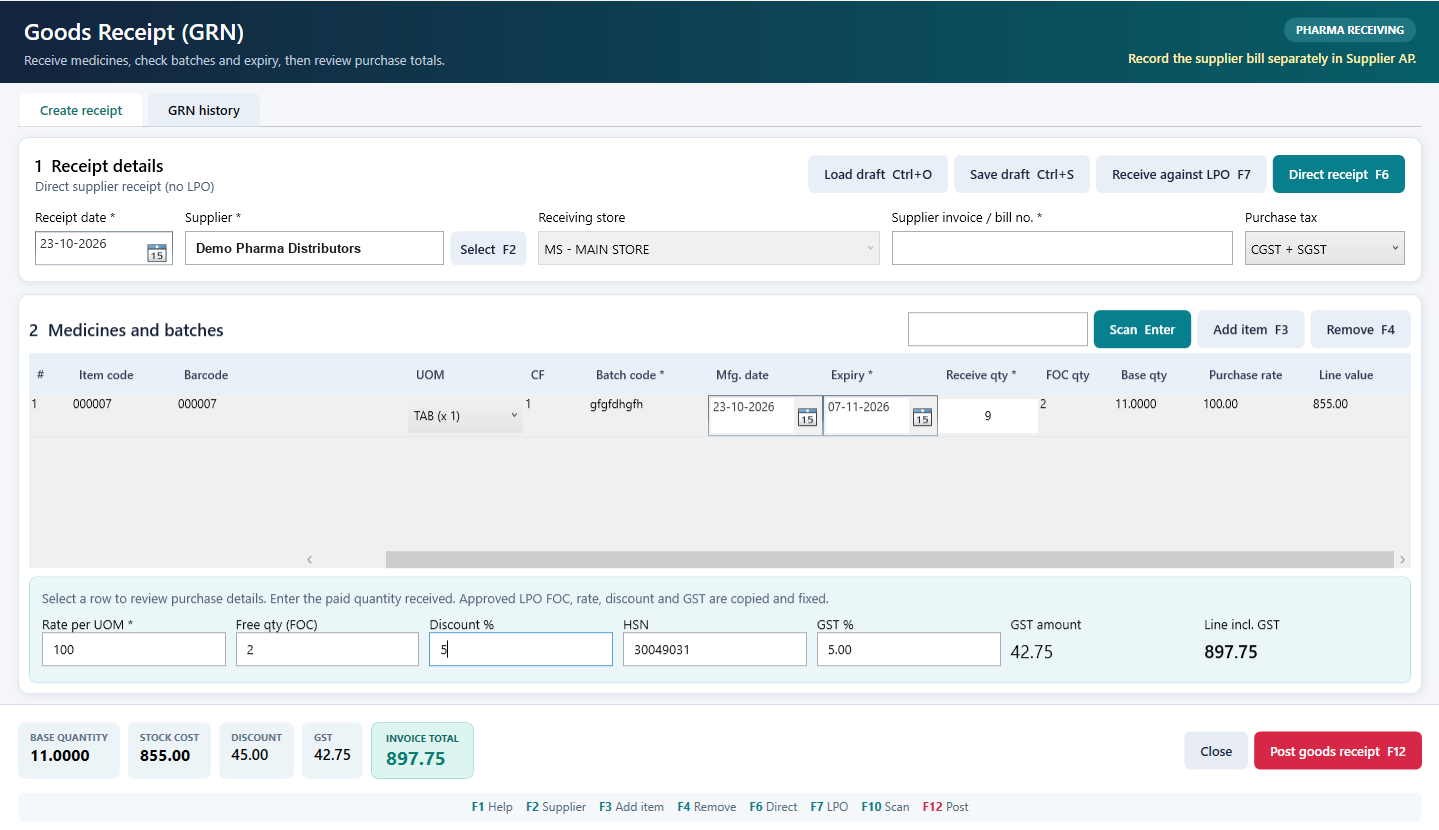Click the Purchase rate column header
This screenshot has height=830, width=1439.
tap(1245, 375)
